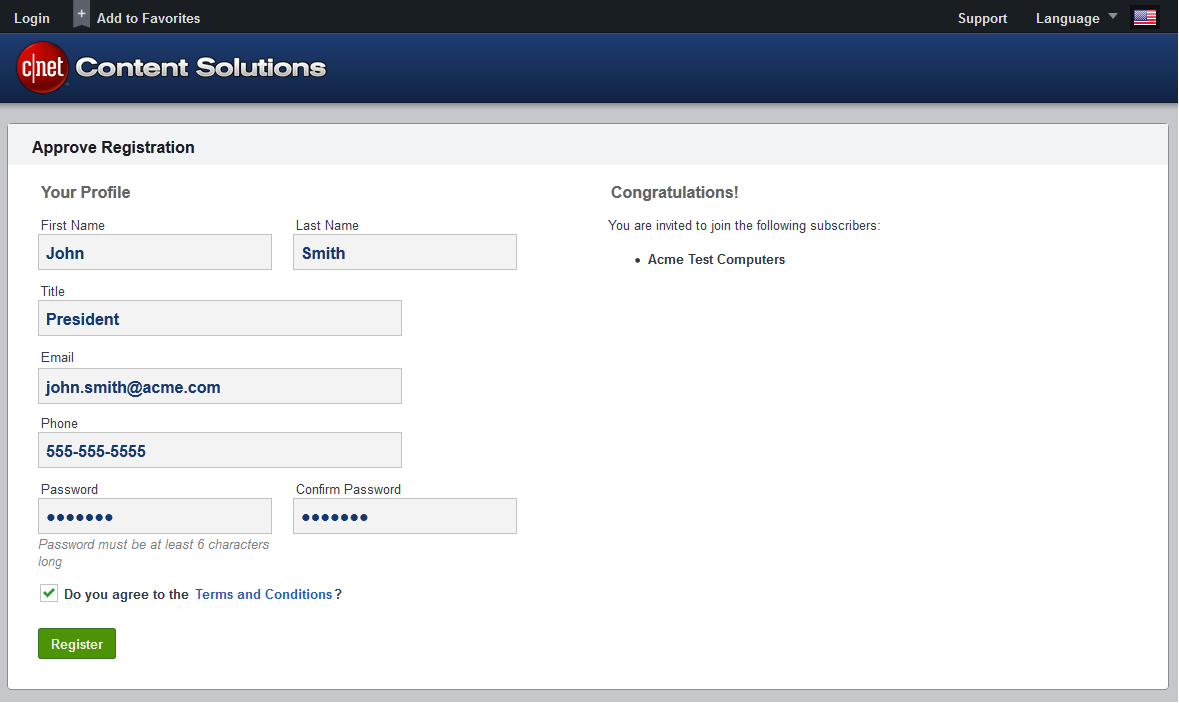
Task: Click the Content Solutions header title
Action: click(x=201, y=68)
